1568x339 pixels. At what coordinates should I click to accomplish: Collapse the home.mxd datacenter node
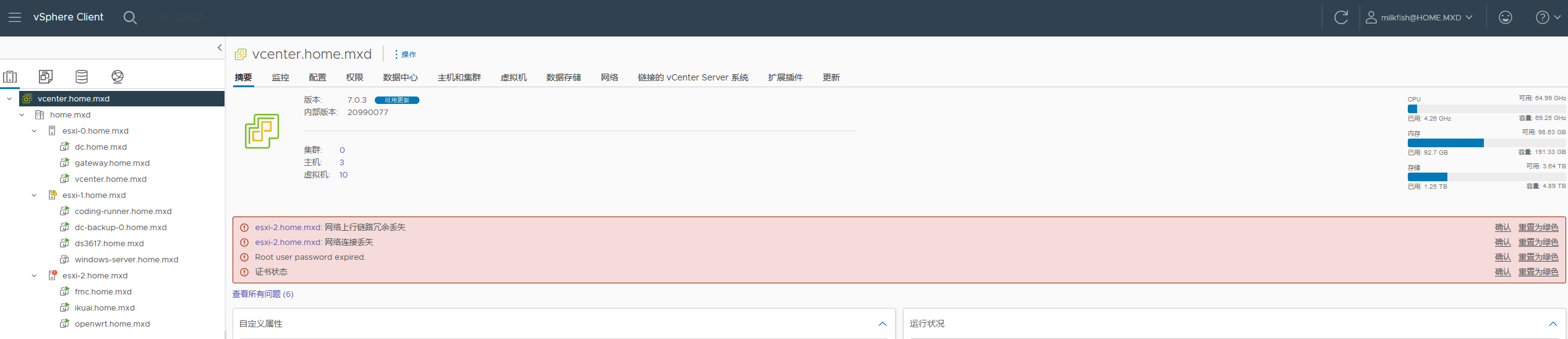(22, 114)
